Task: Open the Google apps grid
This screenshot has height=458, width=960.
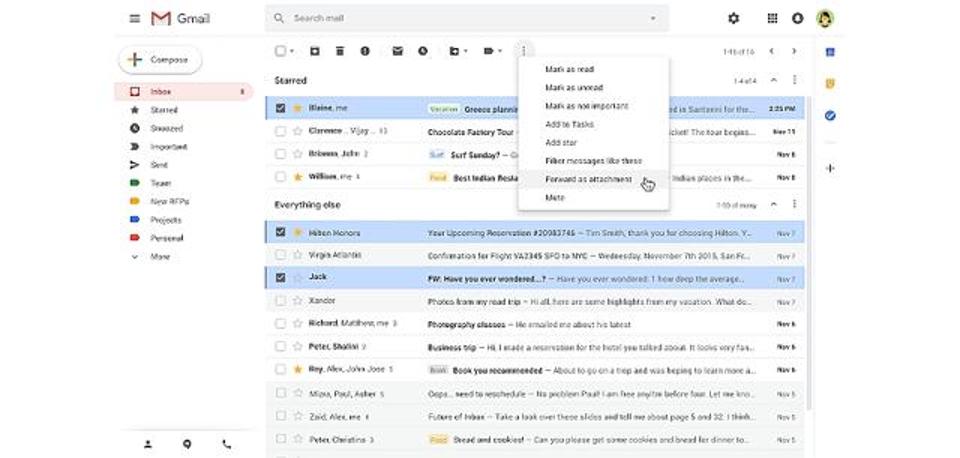Action: tap(772, 18)
